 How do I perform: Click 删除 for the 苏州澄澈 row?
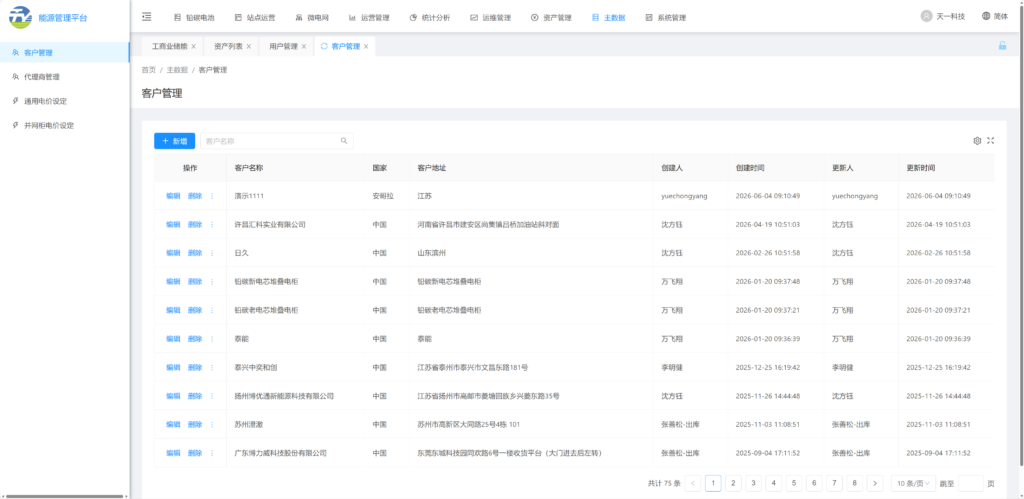point(195,425)
